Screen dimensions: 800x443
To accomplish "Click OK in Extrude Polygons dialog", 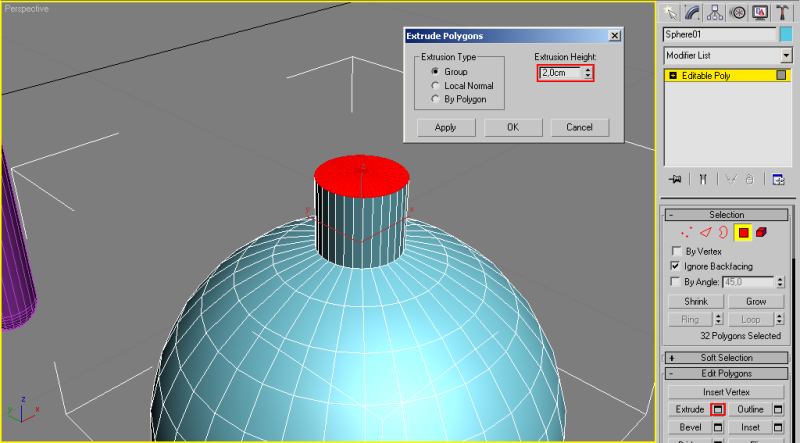I will point(513,128).
